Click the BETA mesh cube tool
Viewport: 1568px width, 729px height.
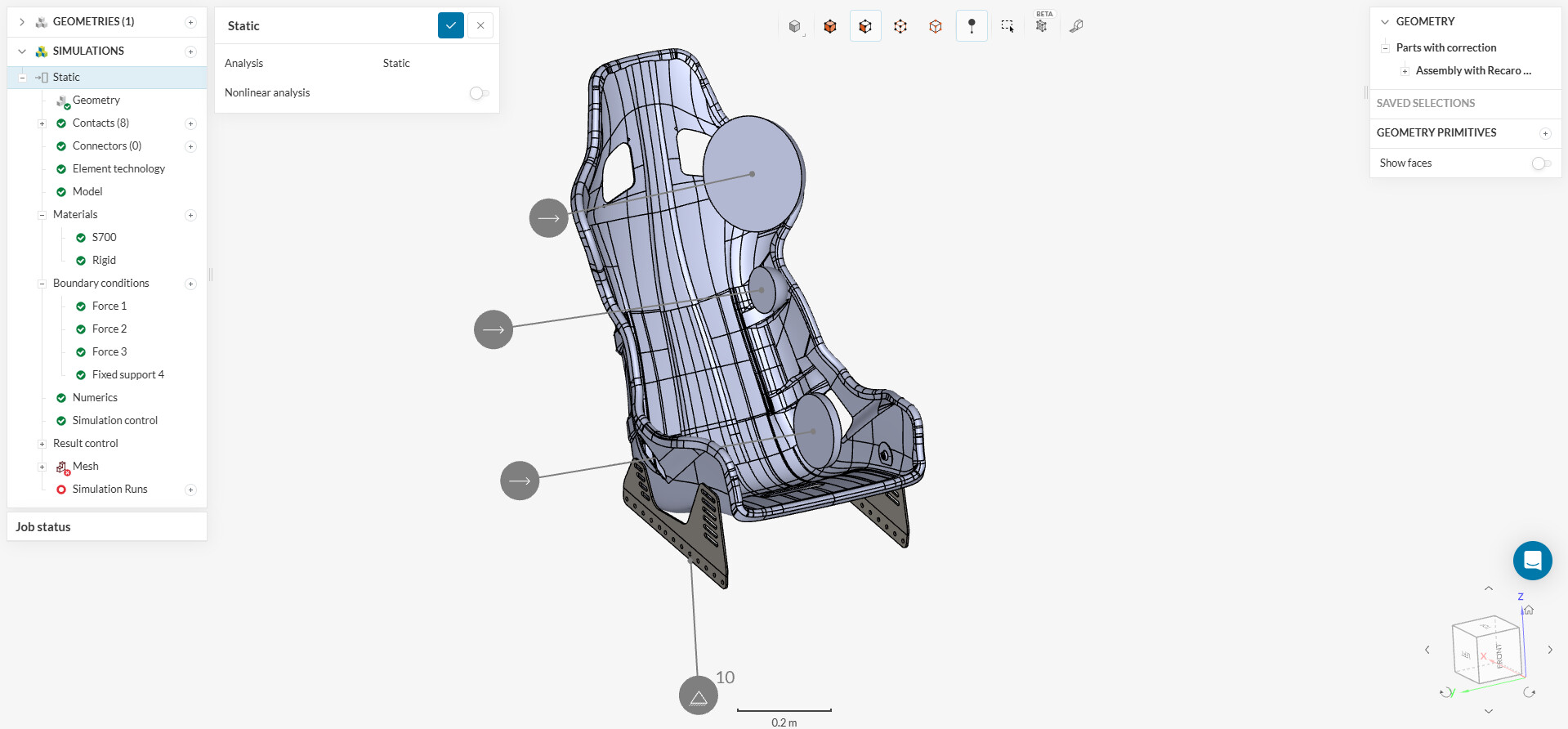(1042, 25)
